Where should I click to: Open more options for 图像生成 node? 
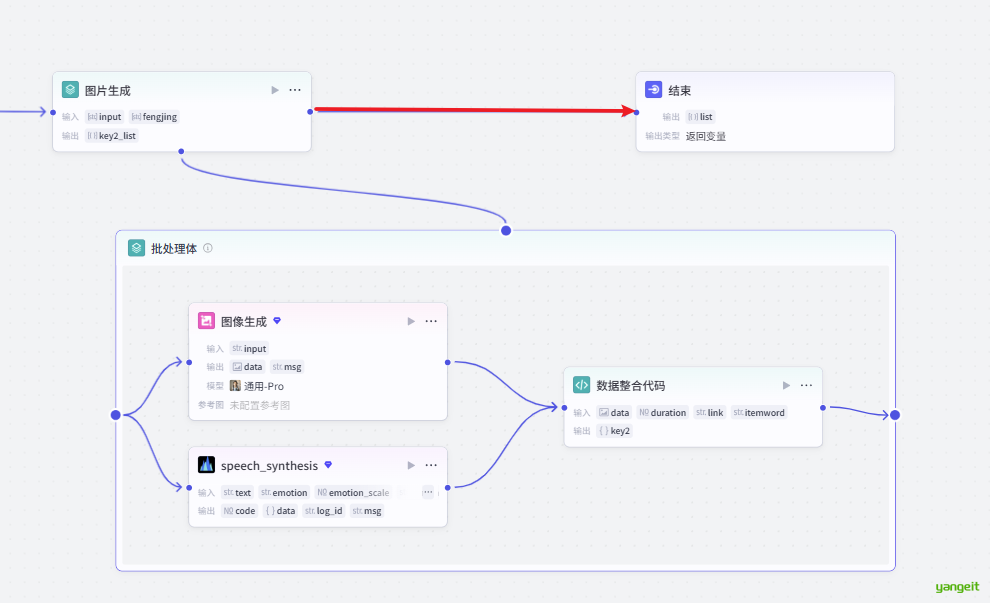point(431,321)
